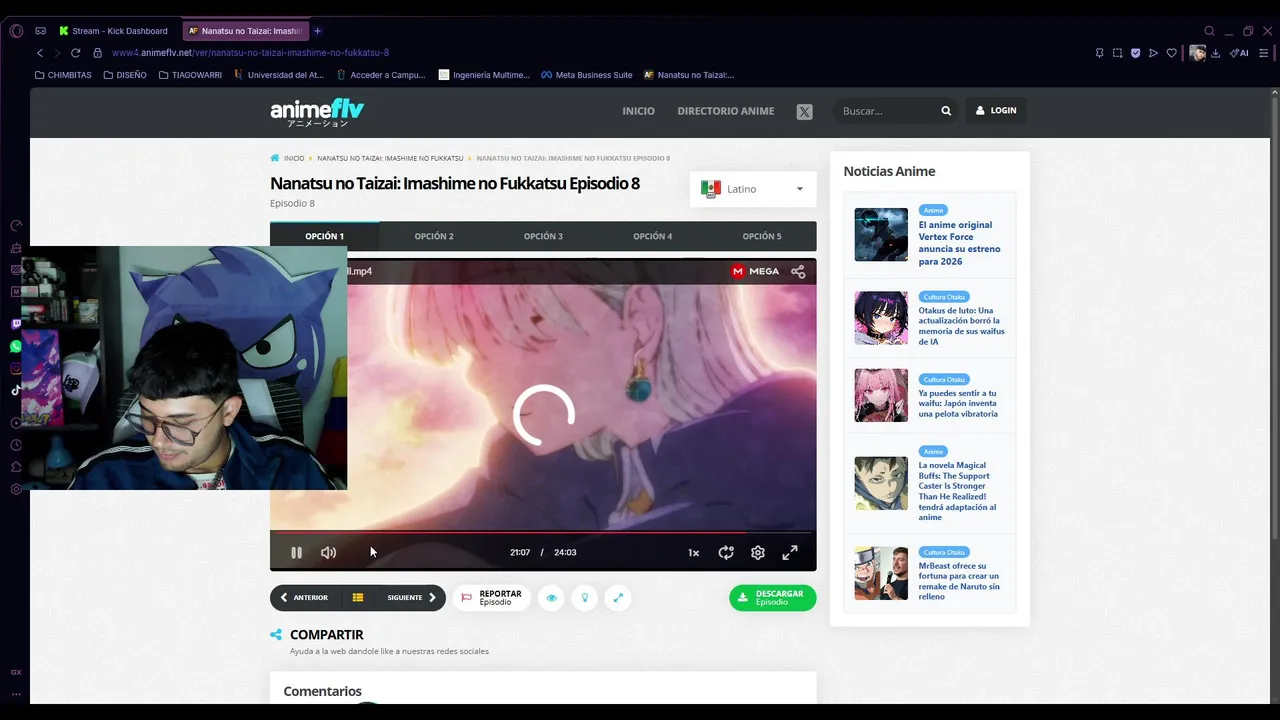Pause the video player
This screenshot has width=1280, height=720.
[x=297, y=552]
